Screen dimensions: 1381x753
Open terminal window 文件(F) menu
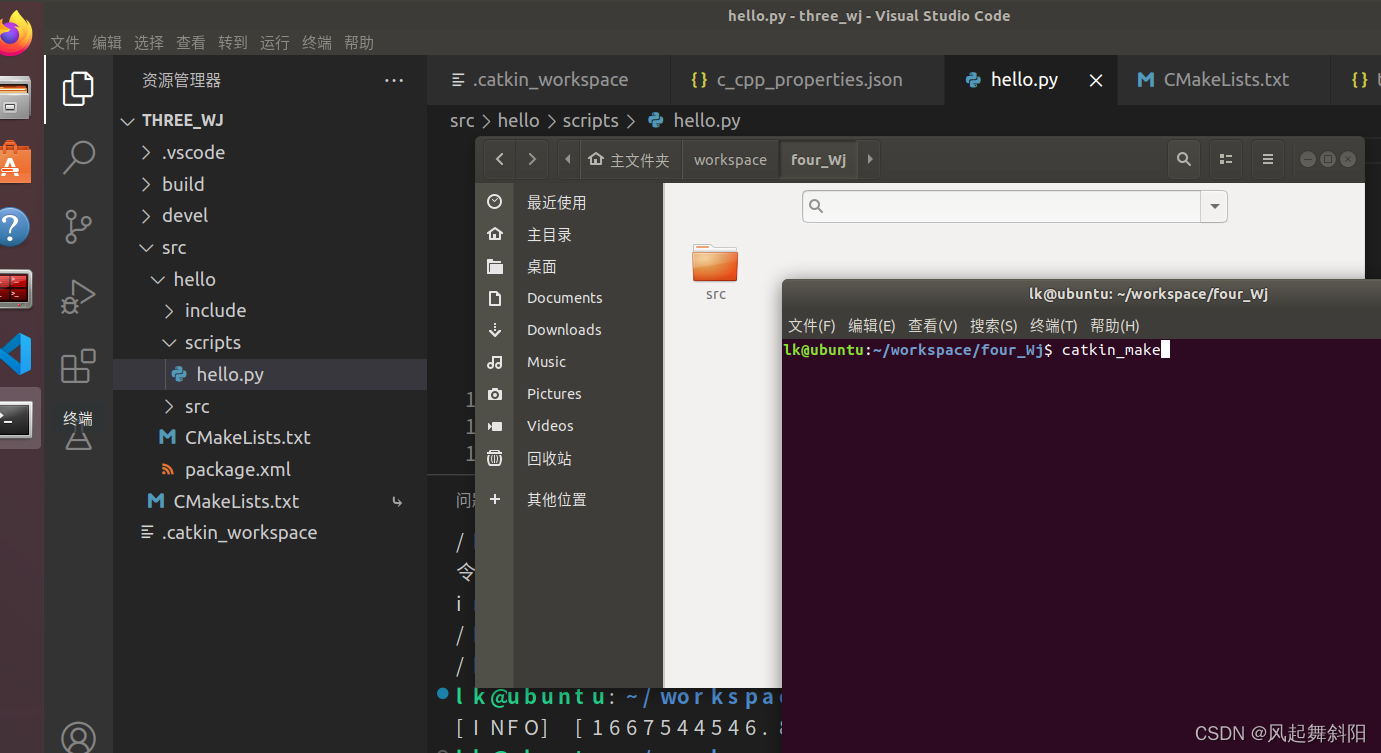811,326
